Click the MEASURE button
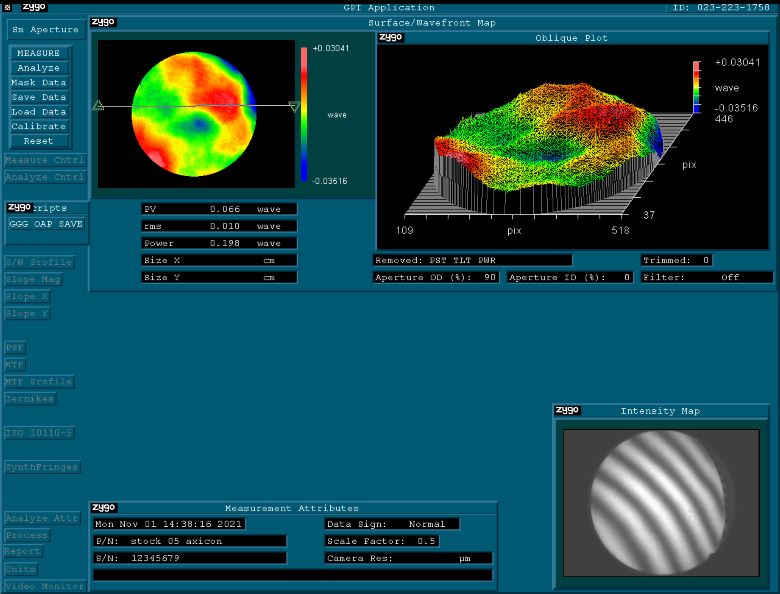Viewport: 780px width, 594px height. coord(38,53)
